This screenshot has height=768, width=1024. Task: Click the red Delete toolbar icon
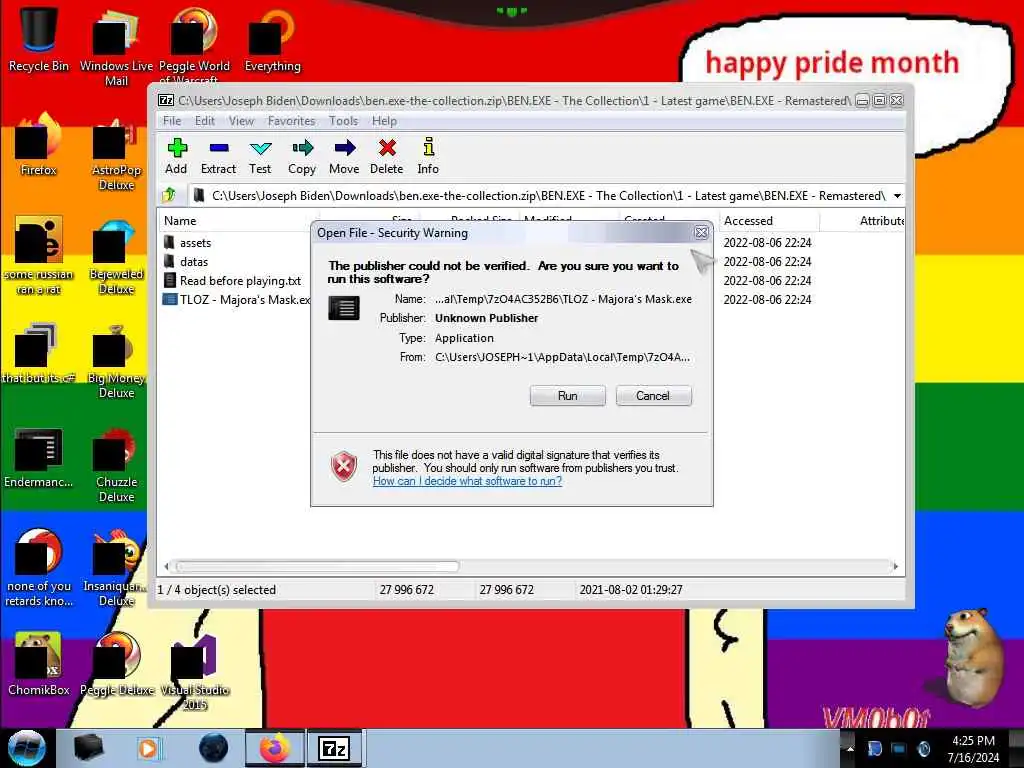[x=387, y=155]
